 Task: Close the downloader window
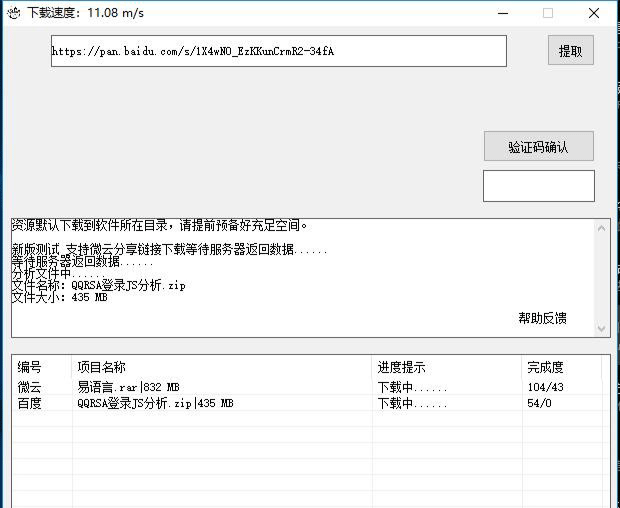pos(594,13)
